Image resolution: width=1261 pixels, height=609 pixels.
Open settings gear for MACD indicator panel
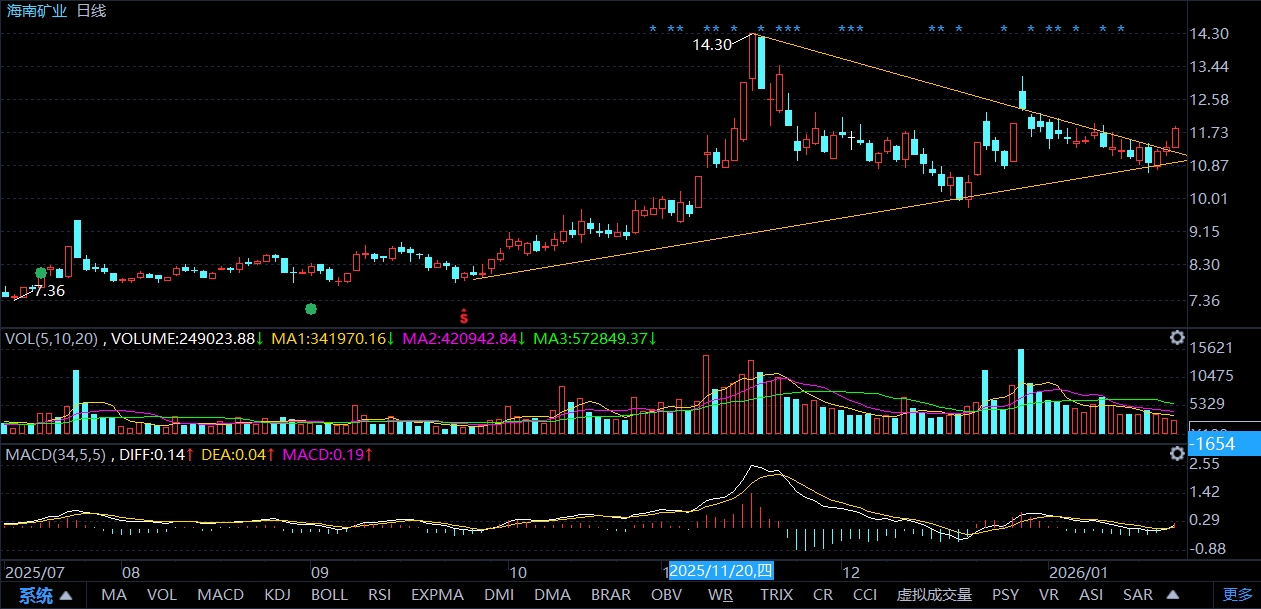point(1178,454)
